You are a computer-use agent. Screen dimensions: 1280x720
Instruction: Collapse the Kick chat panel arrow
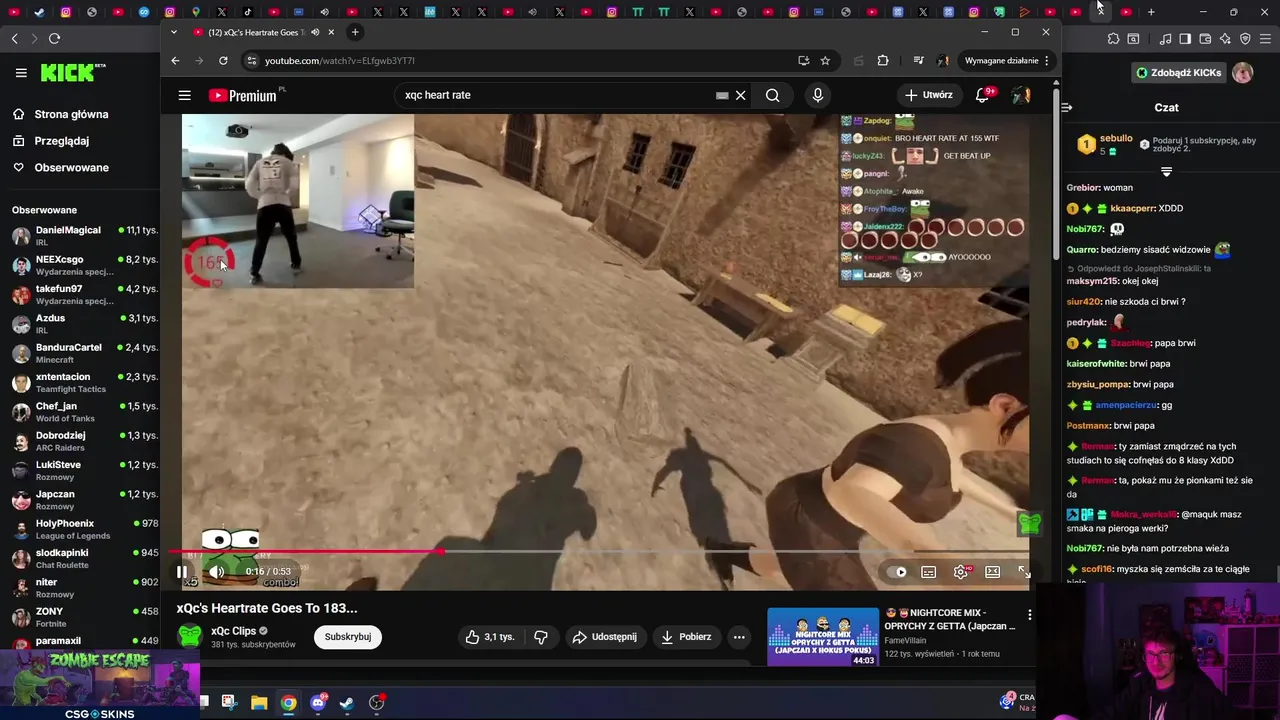coord(1067,107)
